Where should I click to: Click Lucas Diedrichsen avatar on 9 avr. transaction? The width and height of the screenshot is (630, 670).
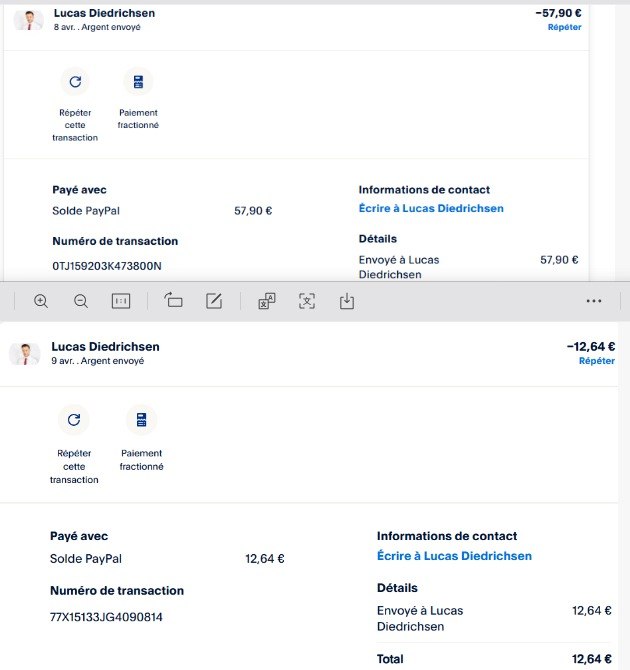[25, 354]
